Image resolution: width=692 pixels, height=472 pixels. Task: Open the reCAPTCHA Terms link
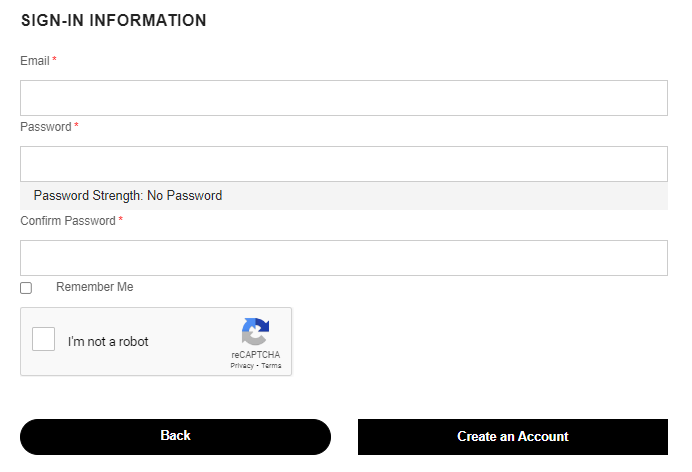tap(271, 366)
